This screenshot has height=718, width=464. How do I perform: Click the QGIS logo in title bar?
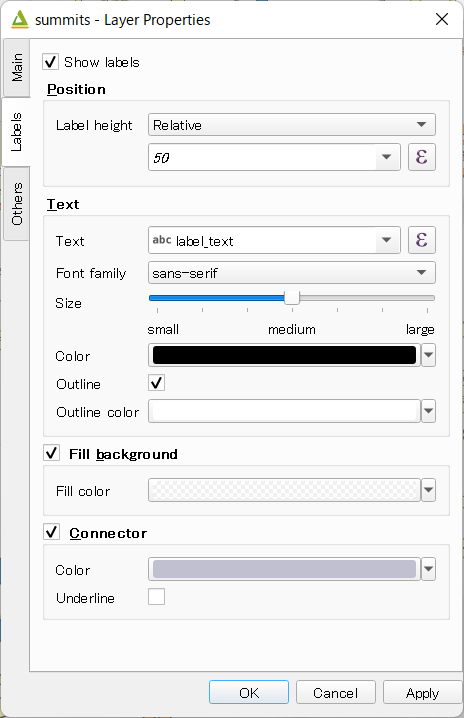(x=20, y=19)
